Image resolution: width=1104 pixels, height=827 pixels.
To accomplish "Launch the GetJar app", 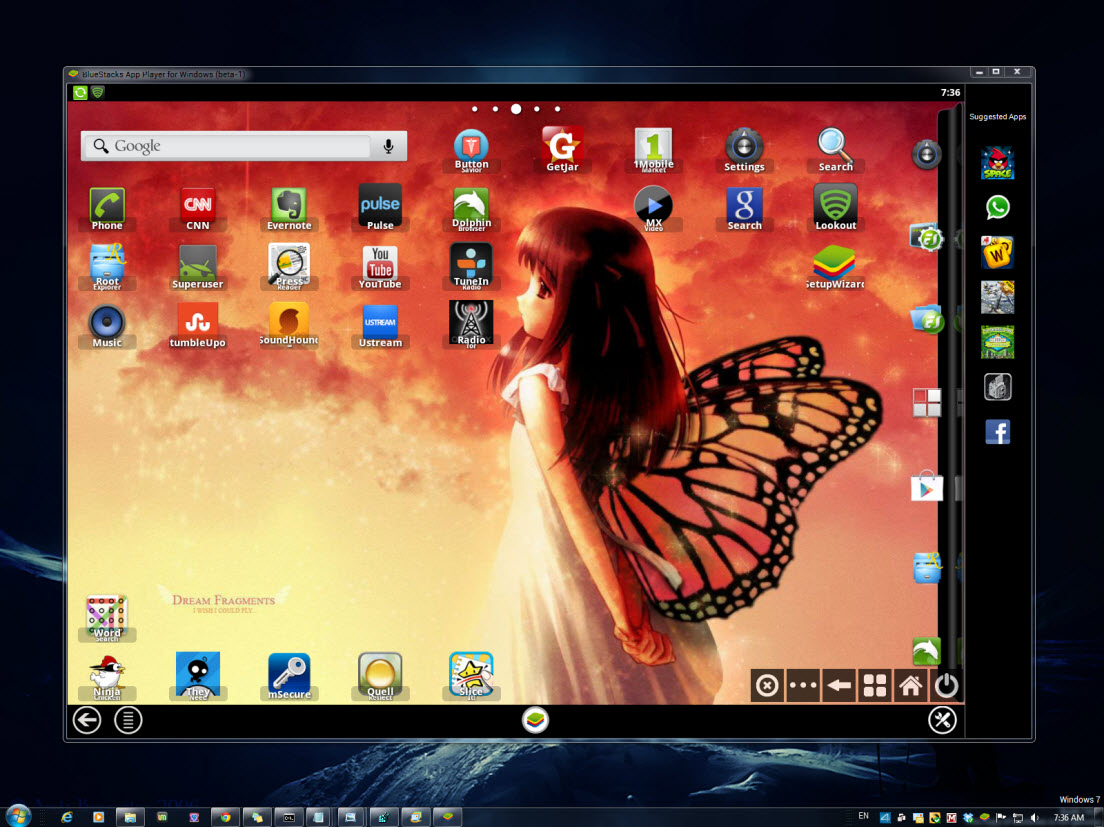I will (x=562, y=149).
